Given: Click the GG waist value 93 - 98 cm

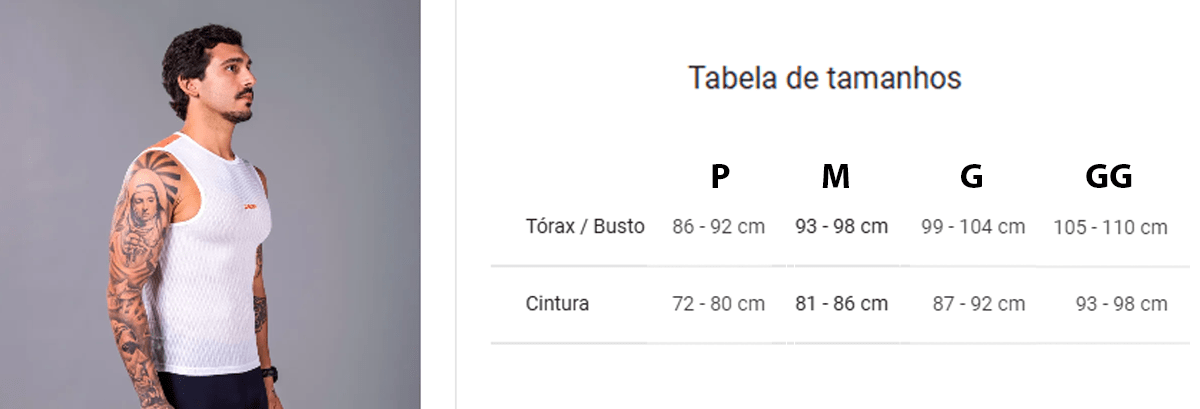Looking at the screenshot, I should [x=1121, y=303].
